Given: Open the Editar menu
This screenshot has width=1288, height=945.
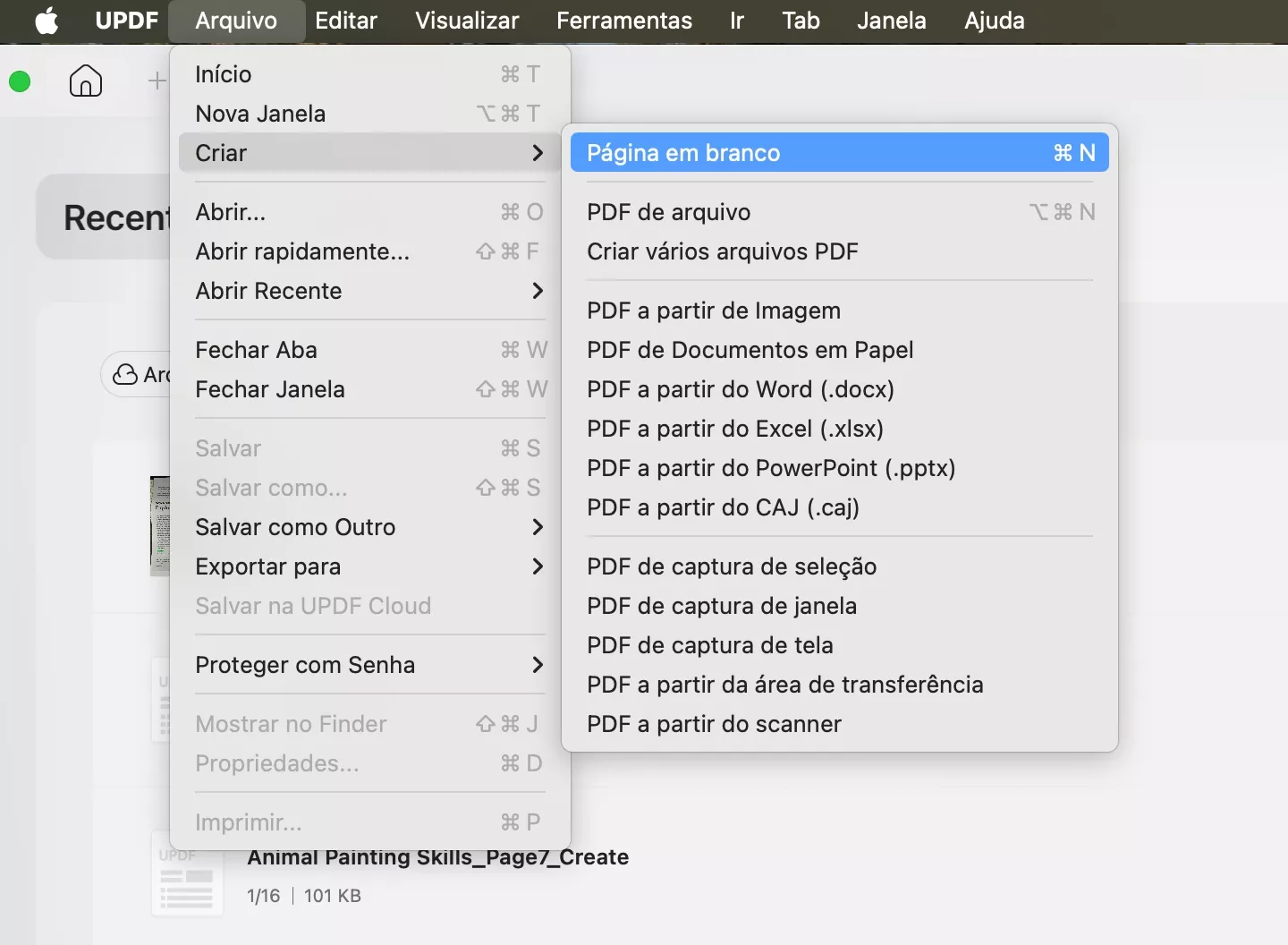Looking at the screenshot, I should click(x=346, y=20).
